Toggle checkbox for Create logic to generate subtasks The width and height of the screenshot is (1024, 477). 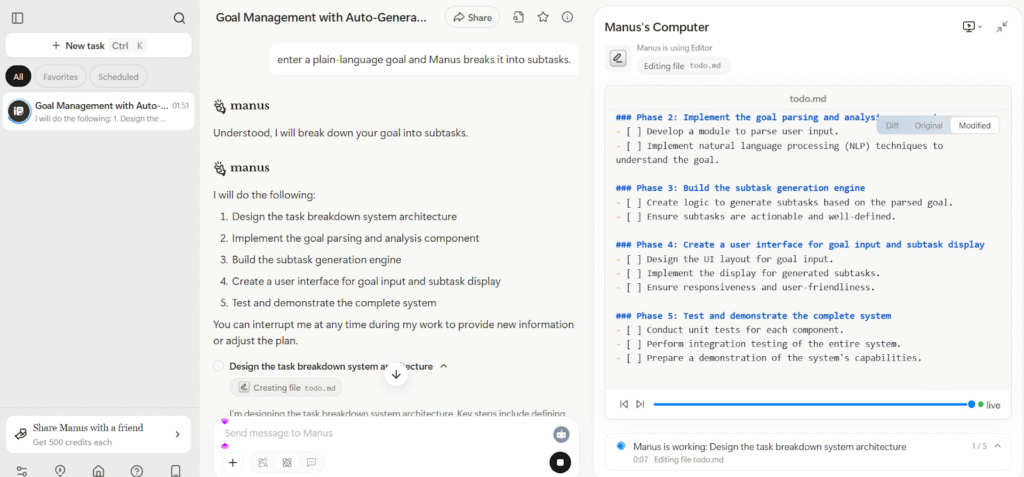point(633,203)
